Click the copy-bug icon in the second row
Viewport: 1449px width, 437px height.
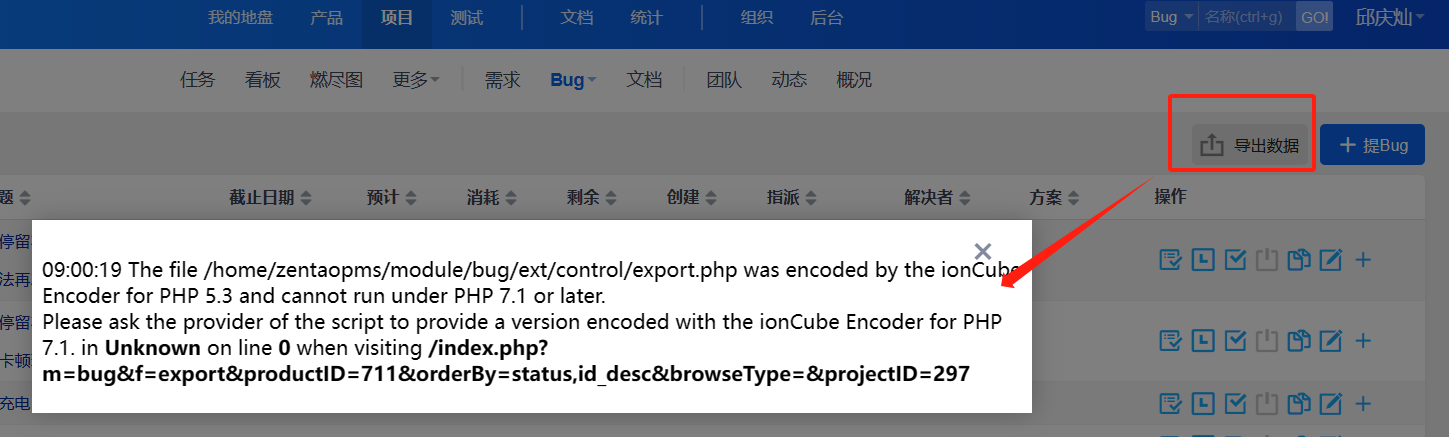(1299, 341)
